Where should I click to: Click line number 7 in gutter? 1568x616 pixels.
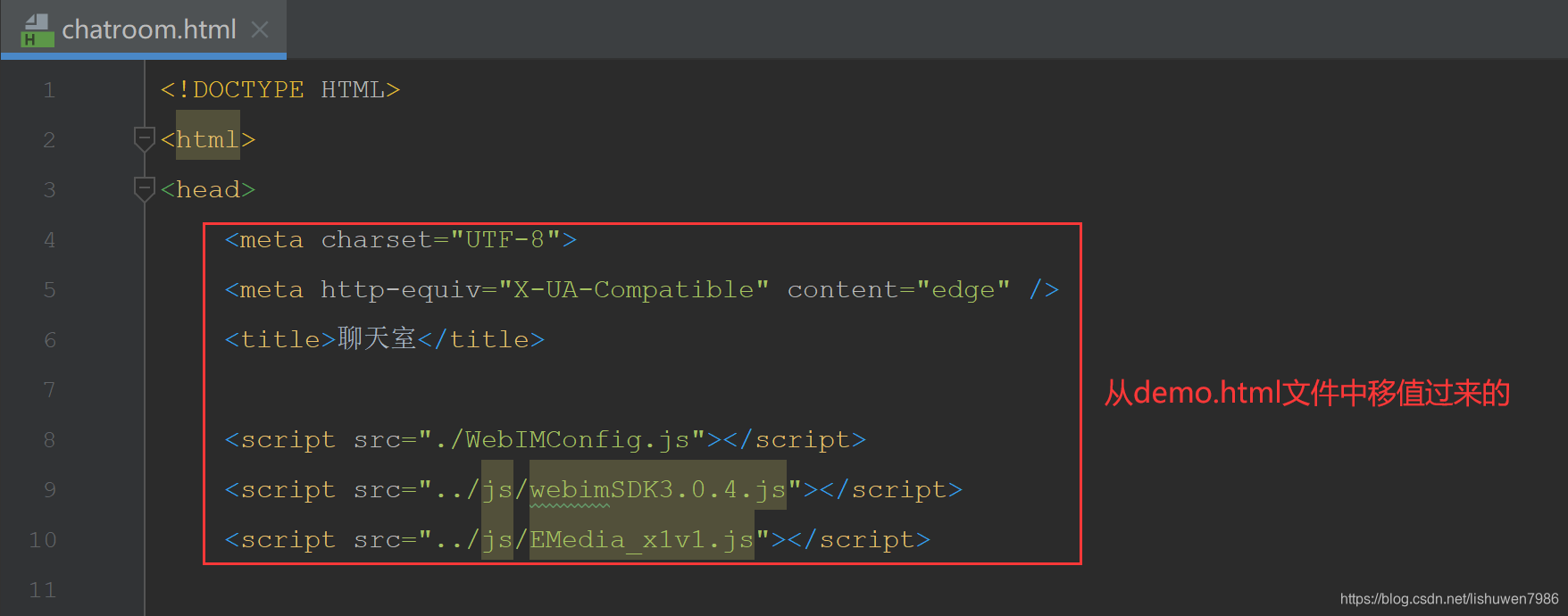[49, 390]
